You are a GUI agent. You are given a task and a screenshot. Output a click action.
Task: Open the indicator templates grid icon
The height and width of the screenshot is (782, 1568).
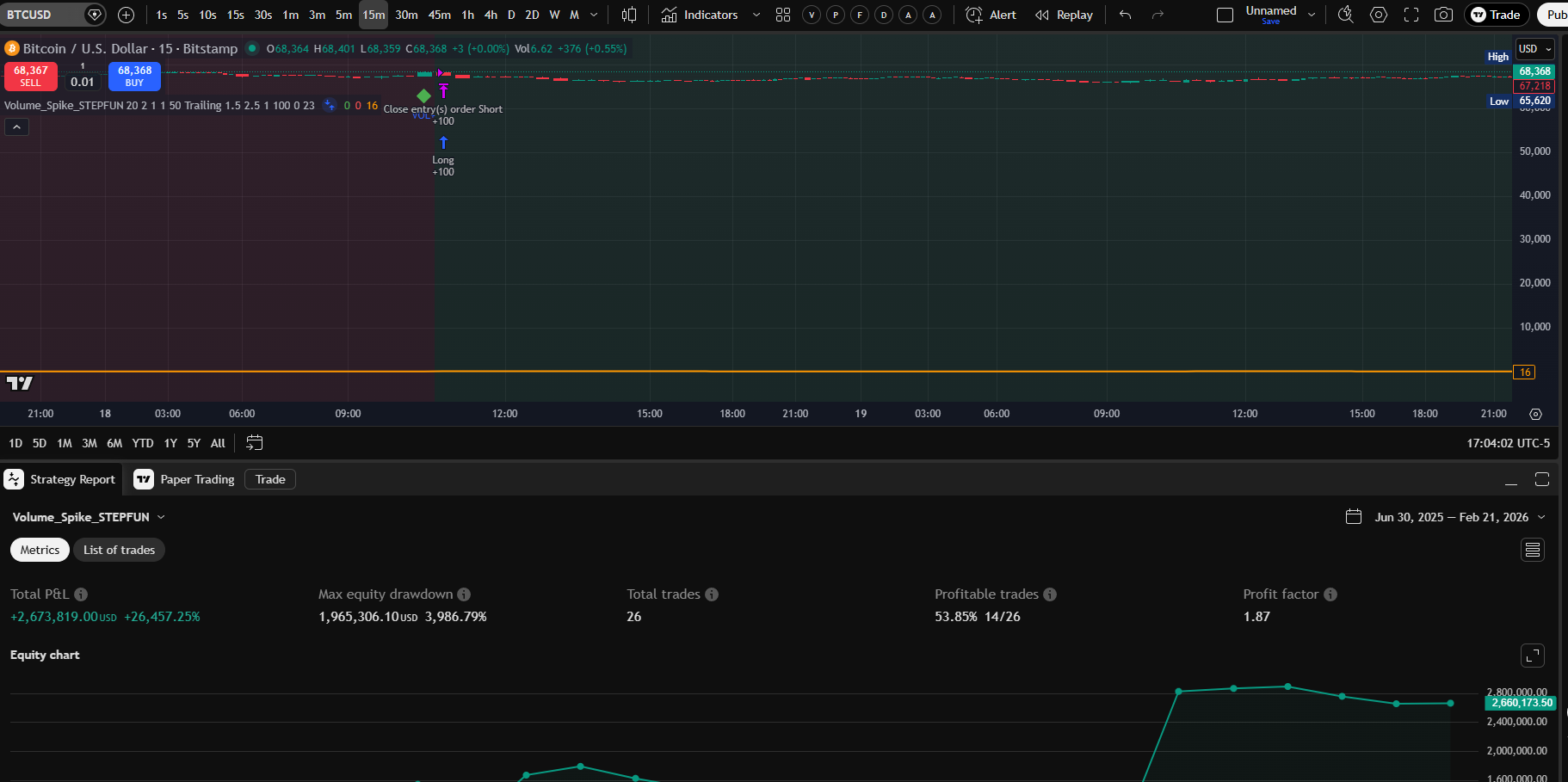782,15
